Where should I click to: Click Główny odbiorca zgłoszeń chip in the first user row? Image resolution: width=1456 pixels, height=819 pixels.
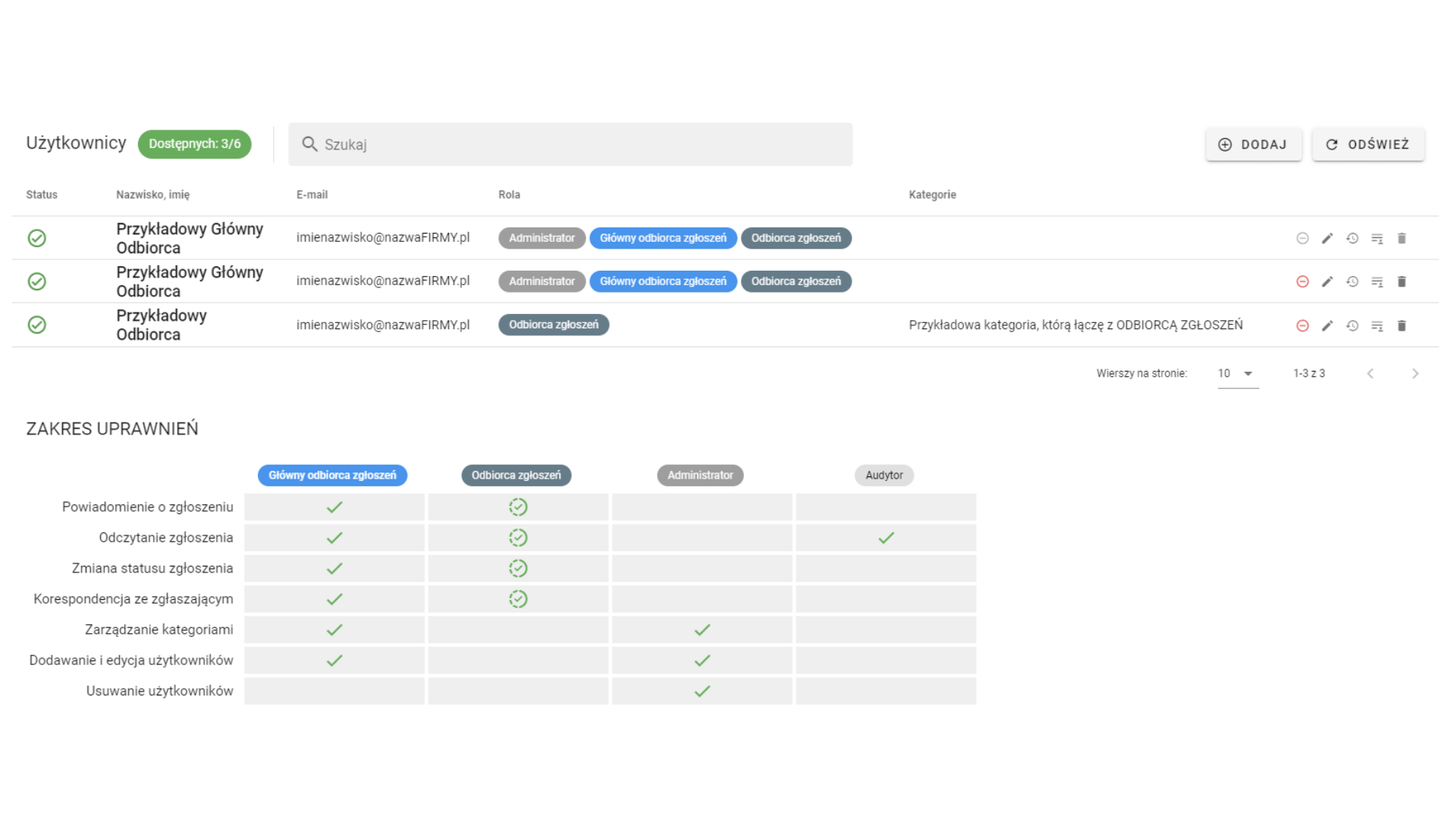pyautogui.click(x=663, y=238)
